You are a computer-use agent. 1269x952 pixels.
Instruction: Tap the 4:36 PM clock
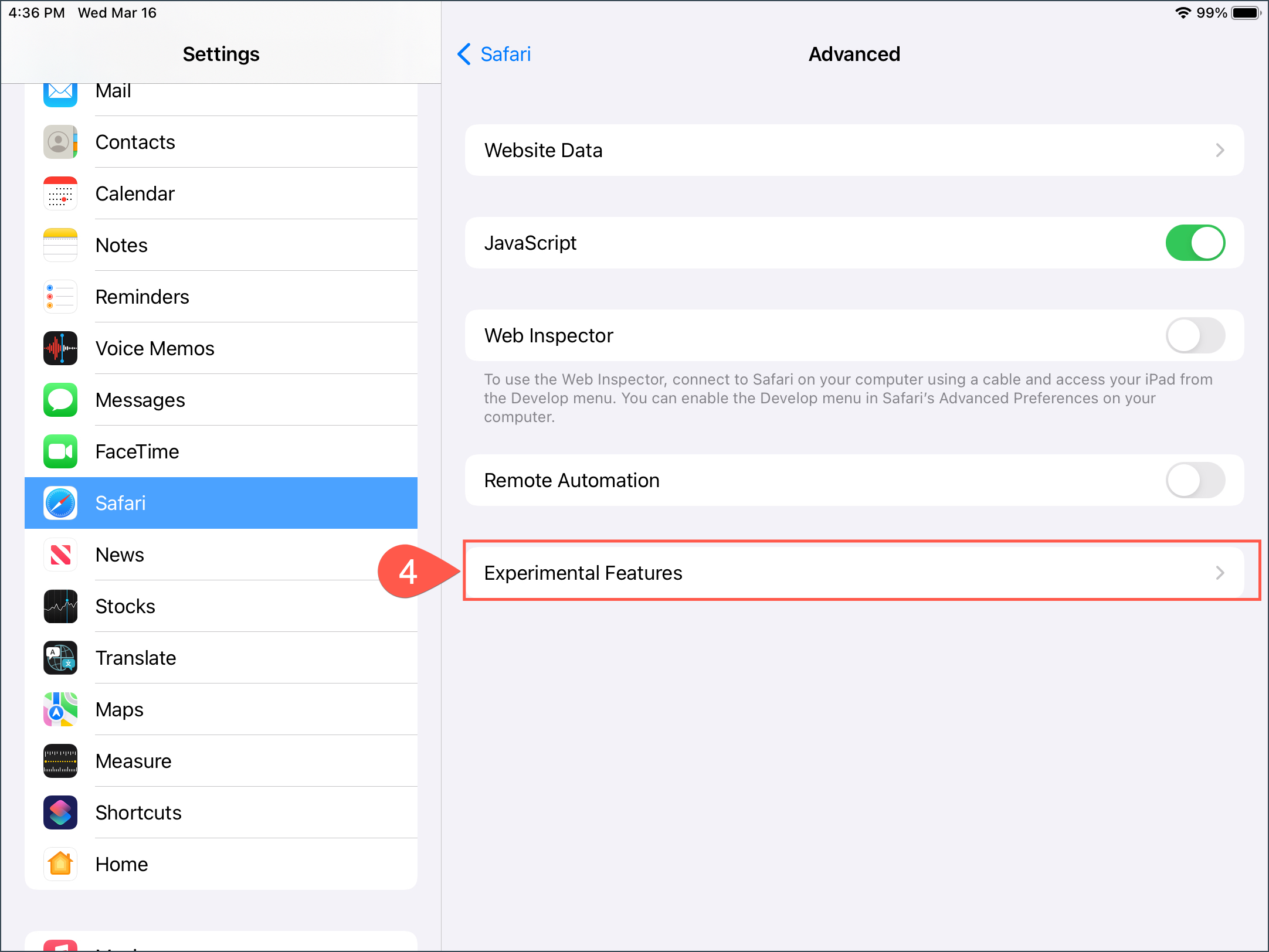click(36, 12)
